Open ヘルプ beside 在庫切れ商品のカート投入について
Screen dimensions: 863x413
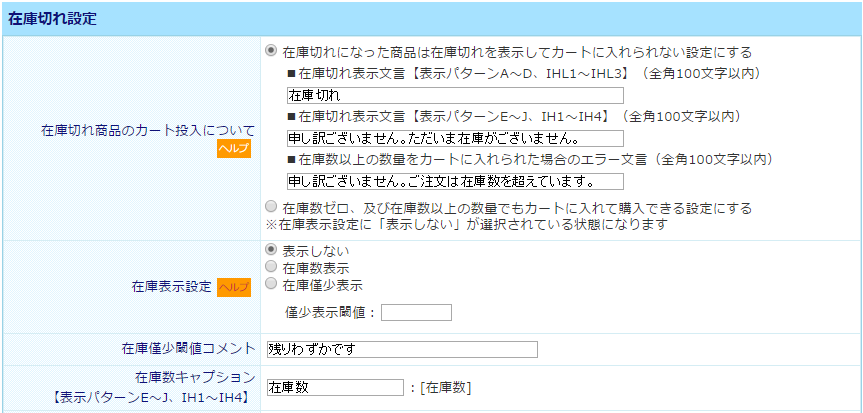[234, 149]
